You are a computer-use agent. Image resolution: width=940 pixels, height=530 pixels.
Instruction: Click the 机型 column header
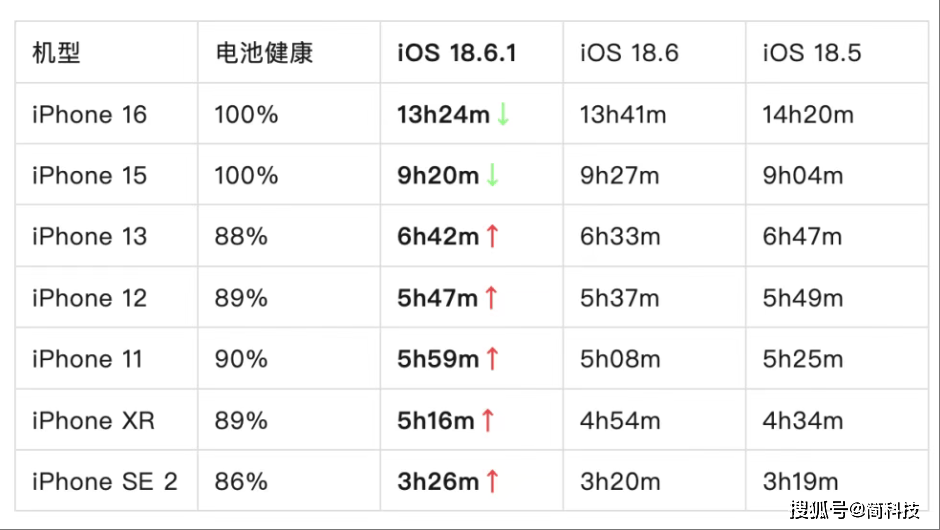(56, 53)
